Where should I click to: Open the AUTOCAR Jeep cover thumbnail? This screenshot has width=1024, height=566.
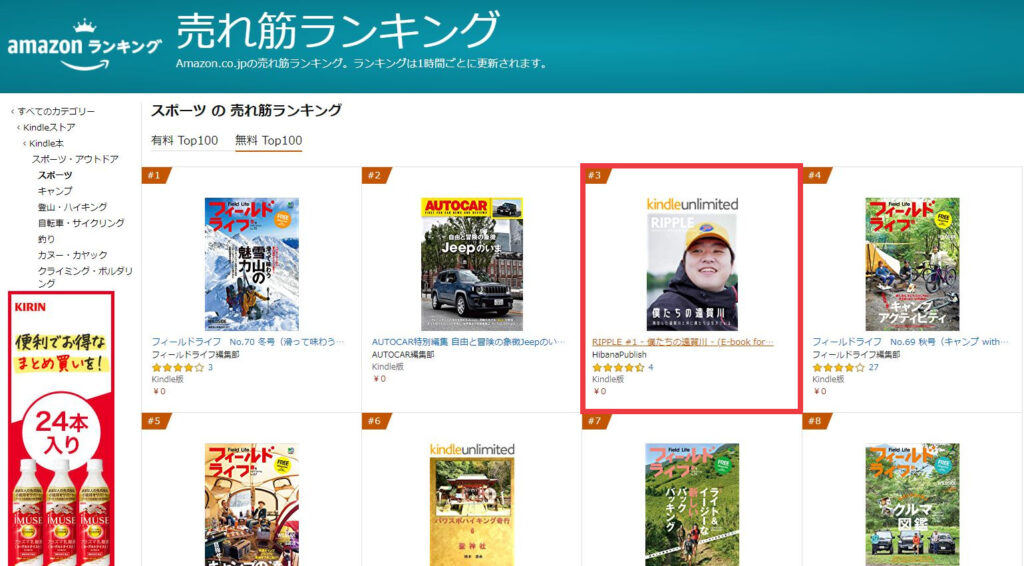tap(471, 264)
